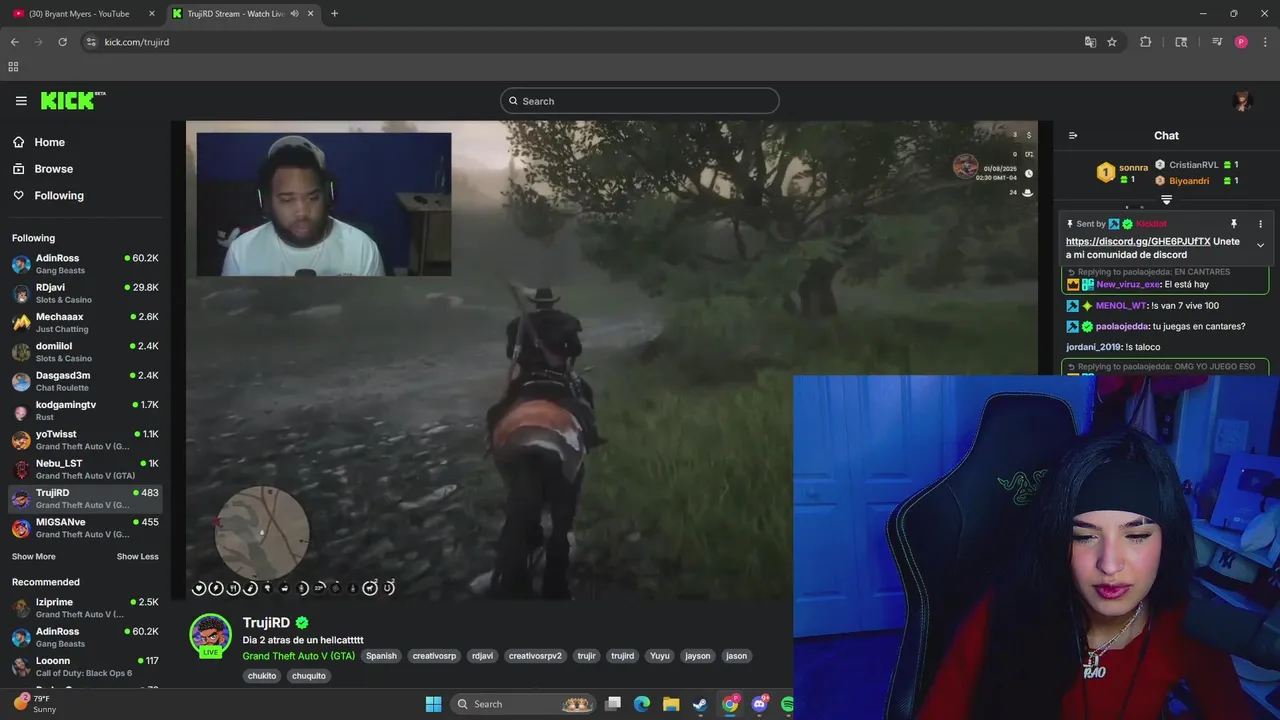This screenshot has height=720, width=1280.
Task: Bookmark this page with the star icon
Action: [x=1112, y=42]
